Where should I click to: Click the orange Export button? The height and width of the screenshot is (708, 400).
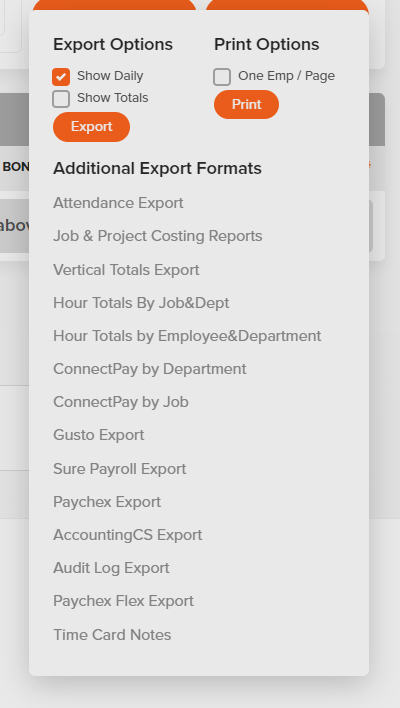click(x=92, y=127)
